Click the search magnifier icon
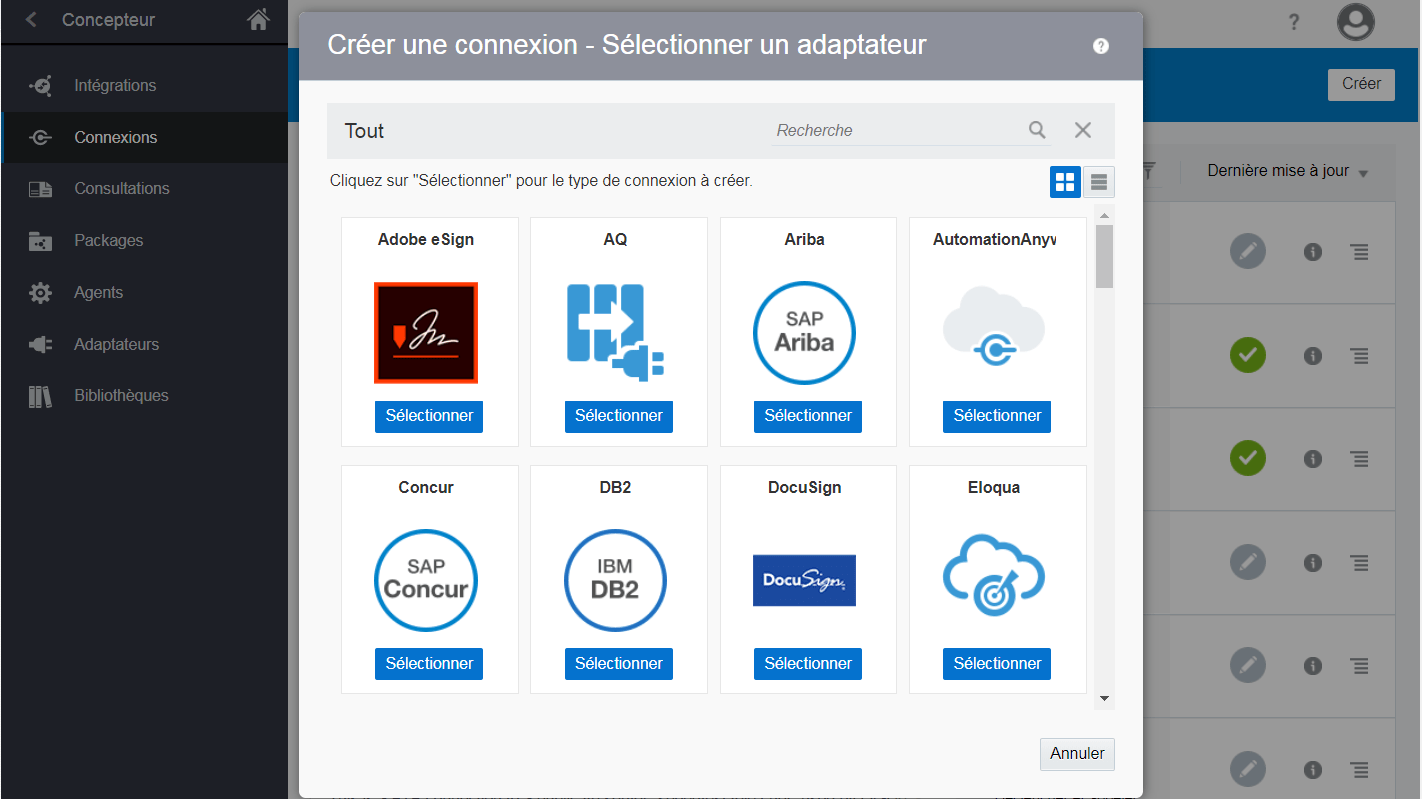Image resolution: width=1422 pixels, height=799 pixels. tap(1037, 130)
